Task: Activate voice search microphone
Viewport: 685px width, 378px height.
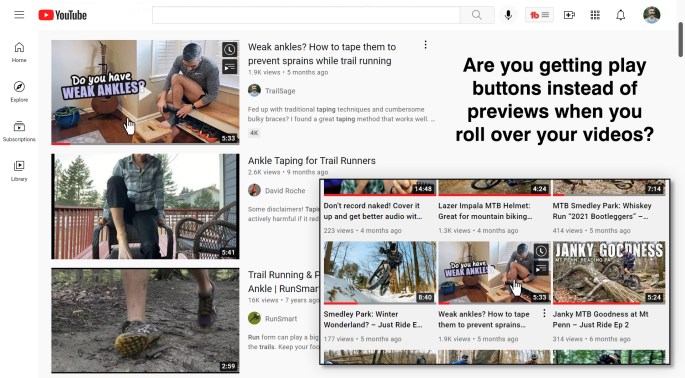Action: click(x=508, y=15)
